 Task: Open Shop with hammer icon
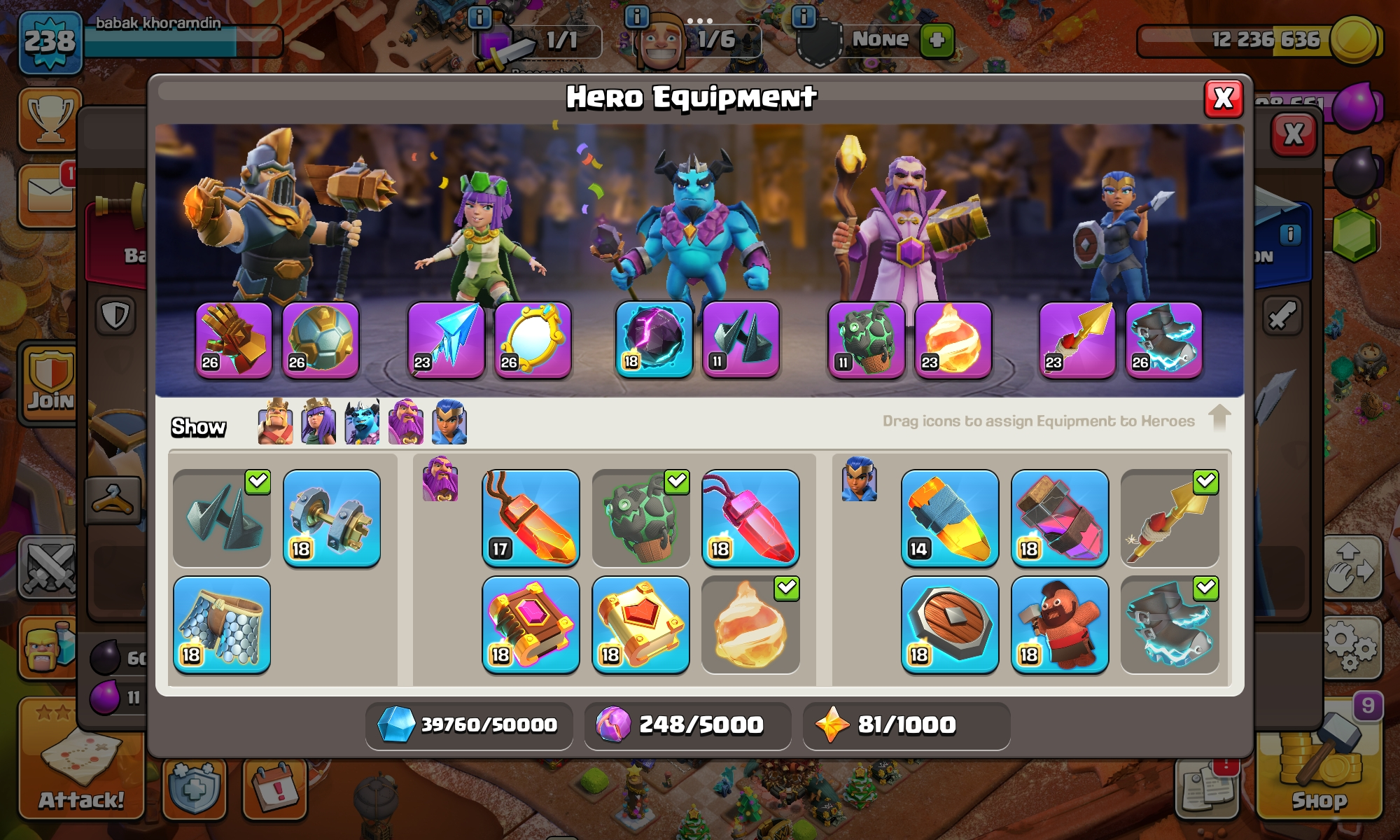pyautogui.click(x=1319, y=758)
